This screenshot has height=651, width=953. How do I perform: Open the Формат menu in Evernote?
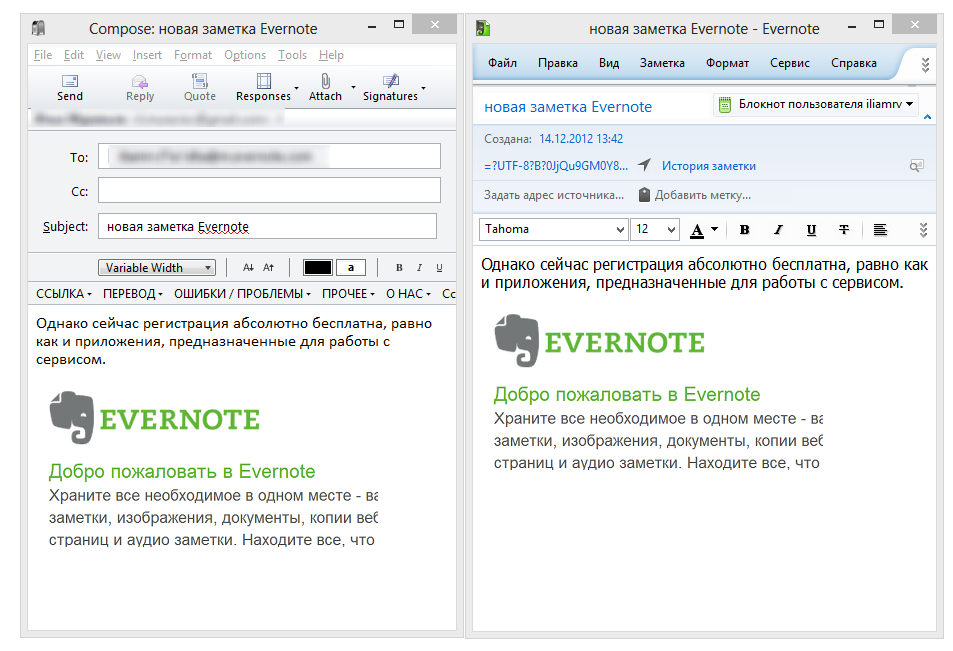click(x=727, y=63)
